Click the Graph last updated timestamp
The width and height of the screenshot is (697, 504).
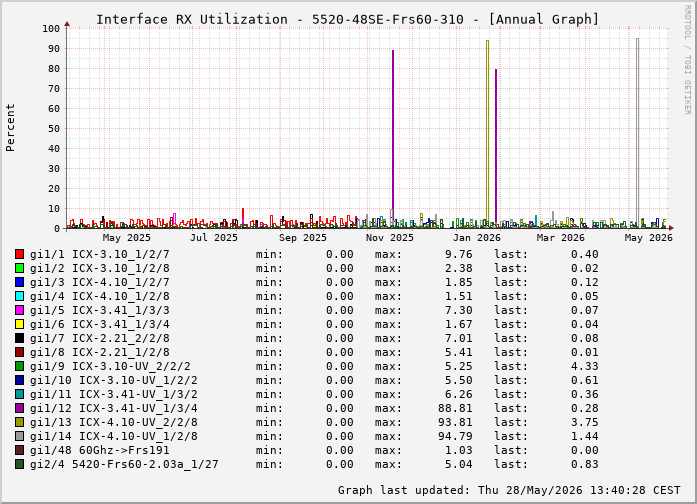click(x=509, y=490)
